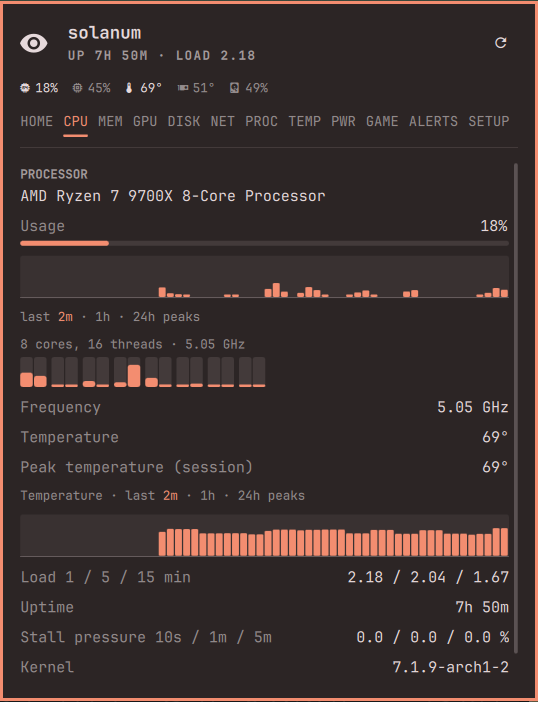
Task: Click the eye logo icon beside solanum
Action: coord(34,43)
